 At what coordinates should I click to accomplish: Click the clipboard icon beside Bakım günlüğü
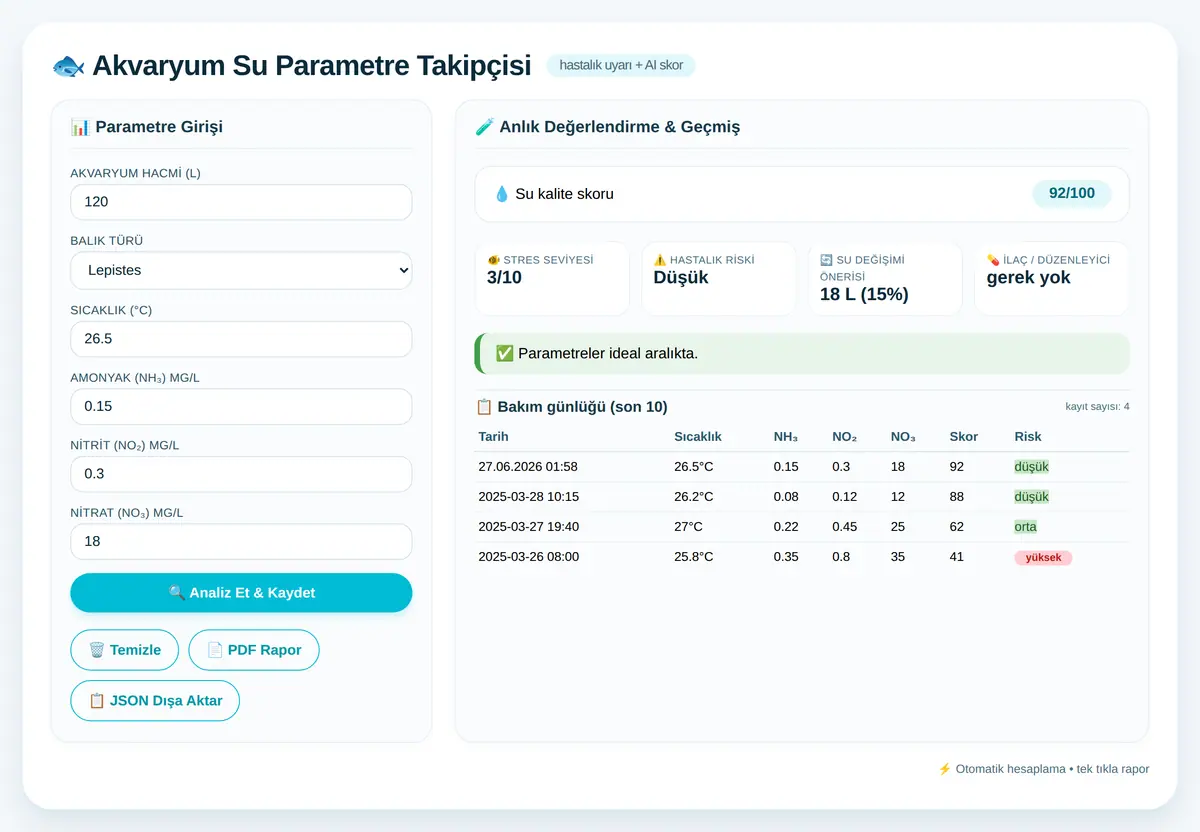click(x=484, y=407)
